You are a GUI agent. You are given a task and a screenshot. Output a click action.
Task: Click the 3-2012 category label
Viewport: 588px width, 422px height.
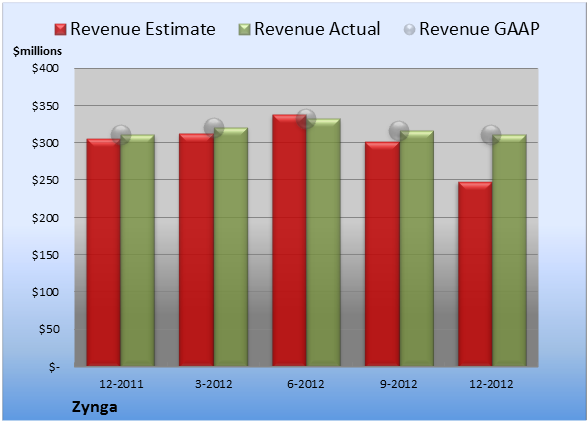(213, 384)
